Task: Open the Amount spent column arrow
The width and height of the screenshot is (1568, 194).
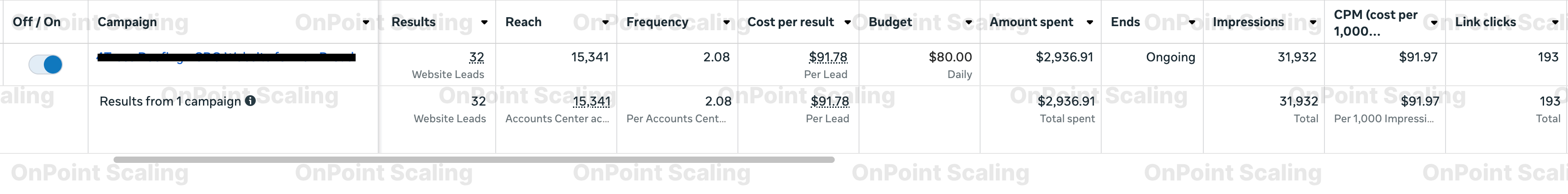Action: point(1089,23)
